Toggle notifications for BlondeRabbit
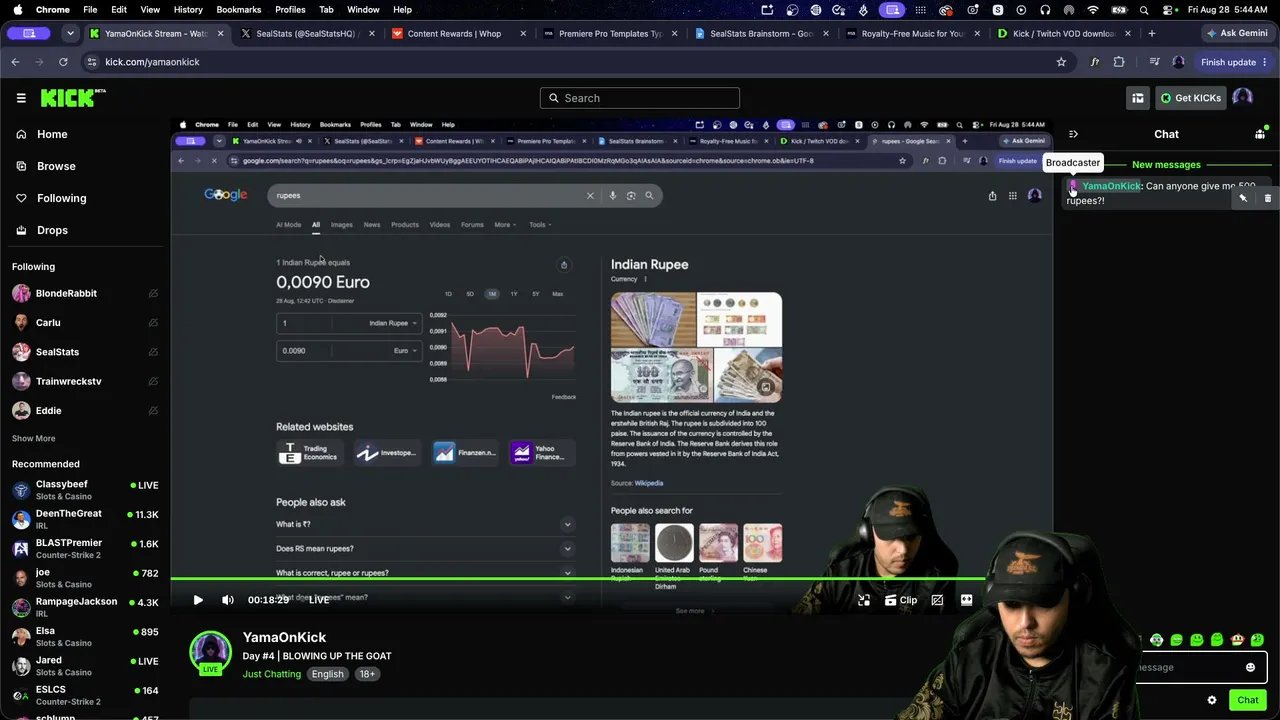This screenshot has height=720, width=1280. [x=153, y=294]
